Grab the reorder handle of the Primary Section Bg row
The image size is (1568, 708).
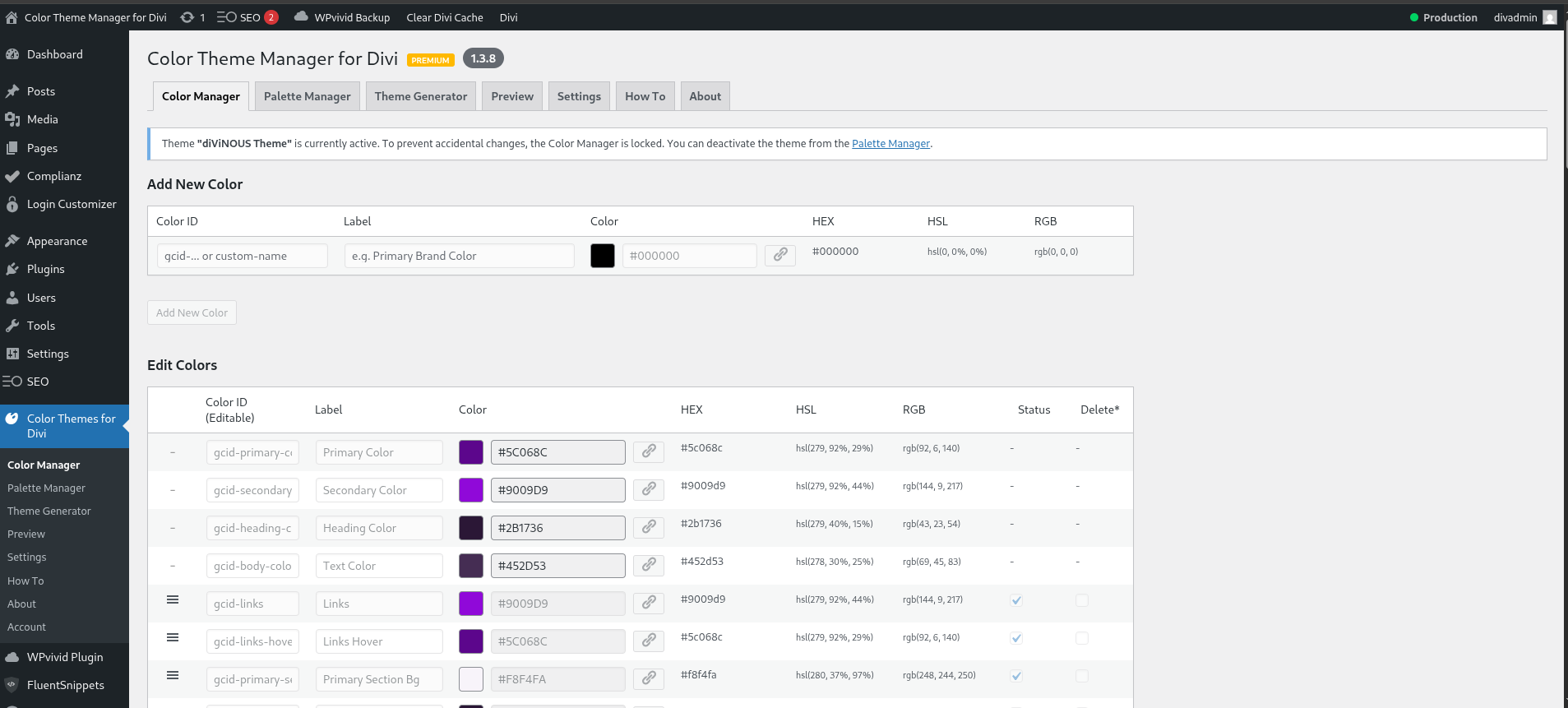click(173, 675)
